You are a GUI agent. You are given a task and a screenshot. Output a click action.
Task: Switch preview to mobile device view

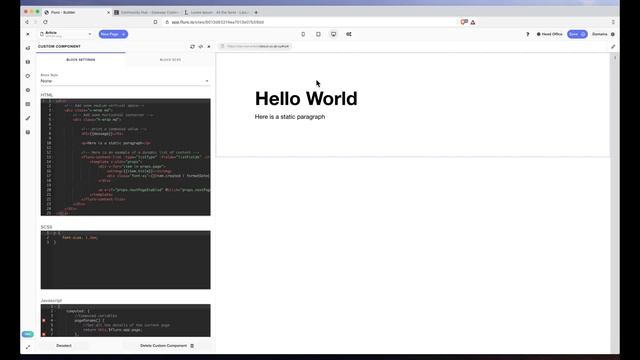(303, 34)
